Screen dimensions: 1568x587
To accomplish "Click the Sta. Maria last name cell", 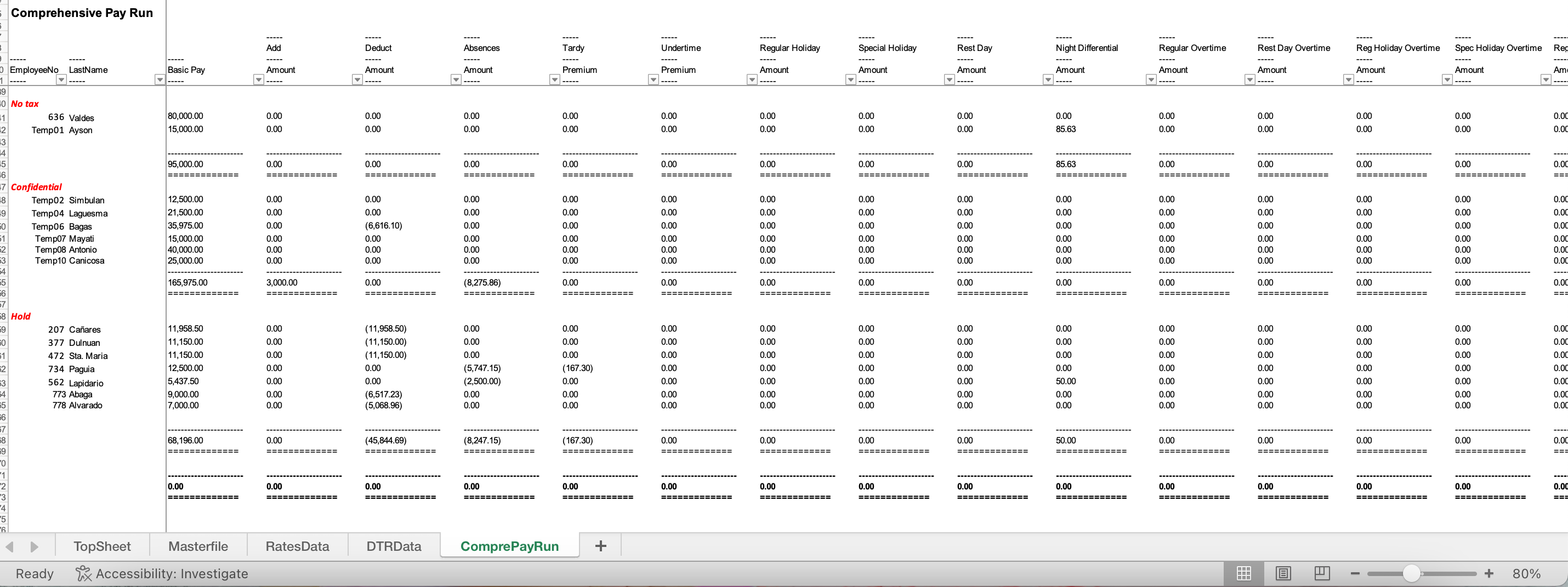I will click(x=88, y=356).
